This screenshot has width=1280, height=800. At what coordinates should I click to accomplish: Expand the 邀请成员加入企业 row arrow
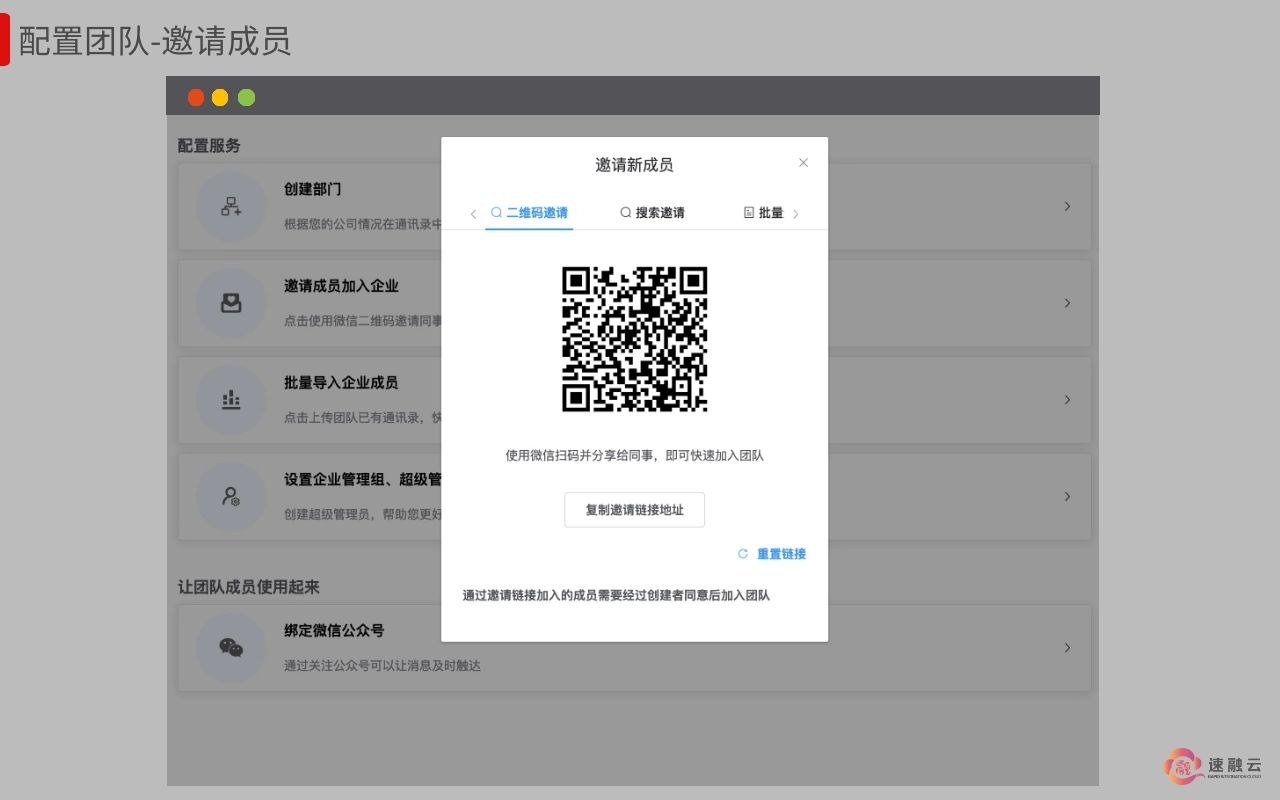coord(1067,303)
